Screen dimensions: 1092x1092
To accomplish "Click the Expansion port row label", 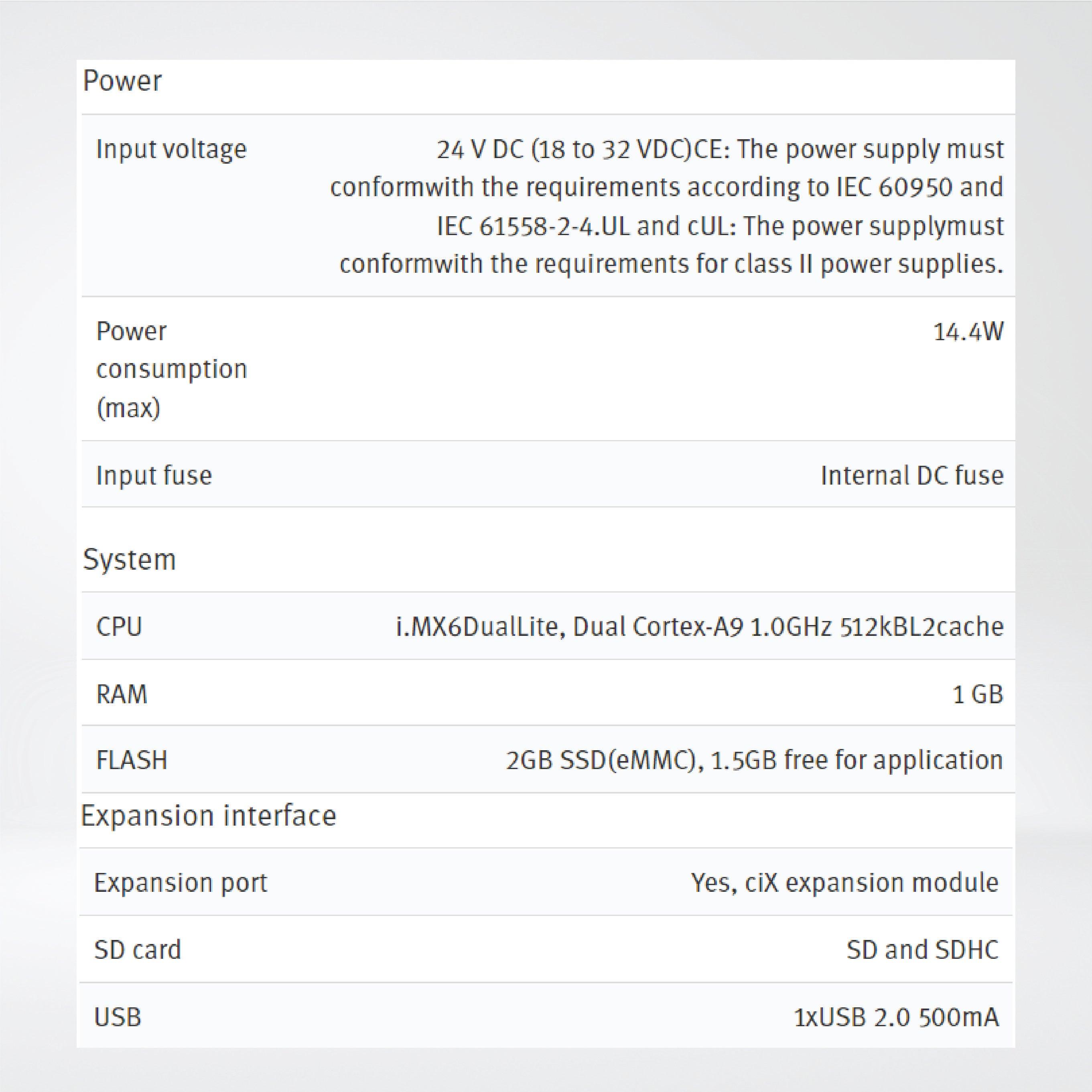I will [180, 882].
